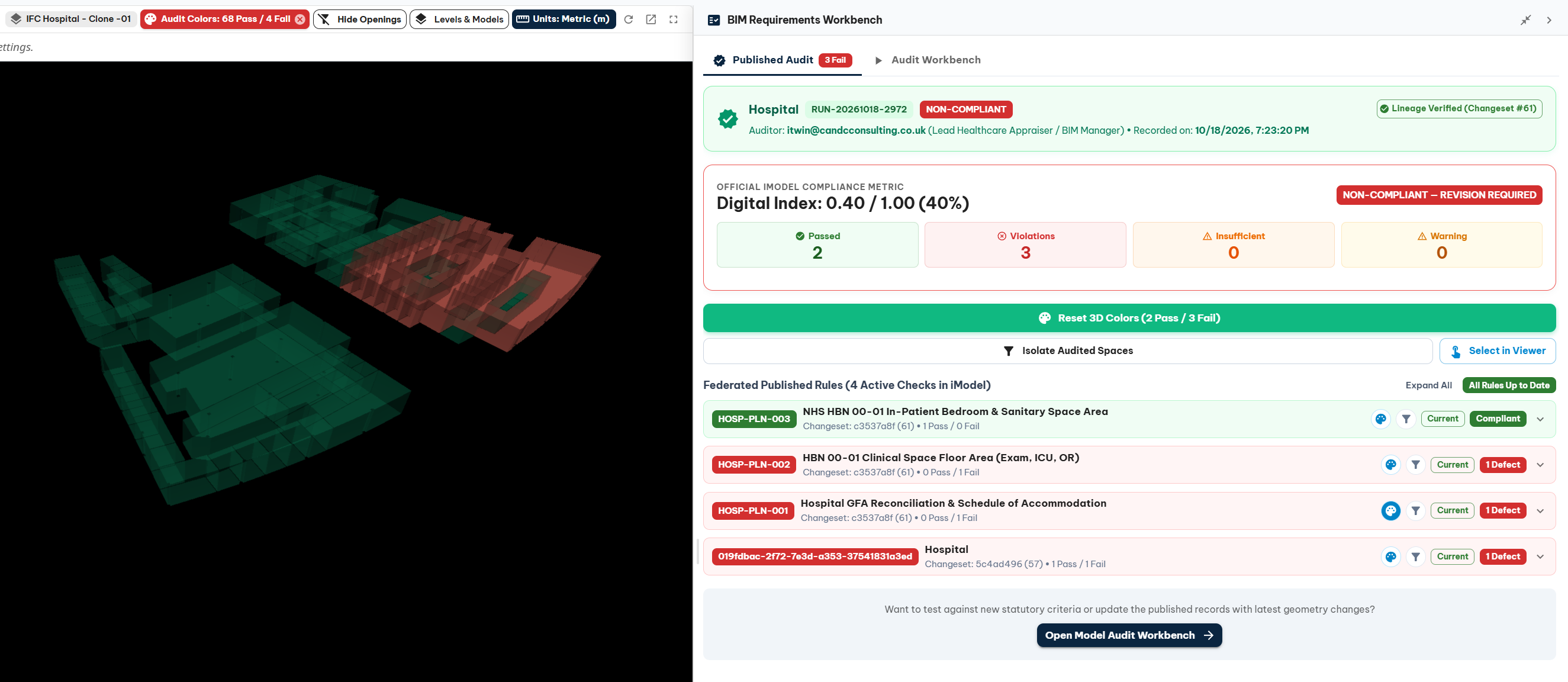Click filter icon on Hospital rule row

point(1416,556)
